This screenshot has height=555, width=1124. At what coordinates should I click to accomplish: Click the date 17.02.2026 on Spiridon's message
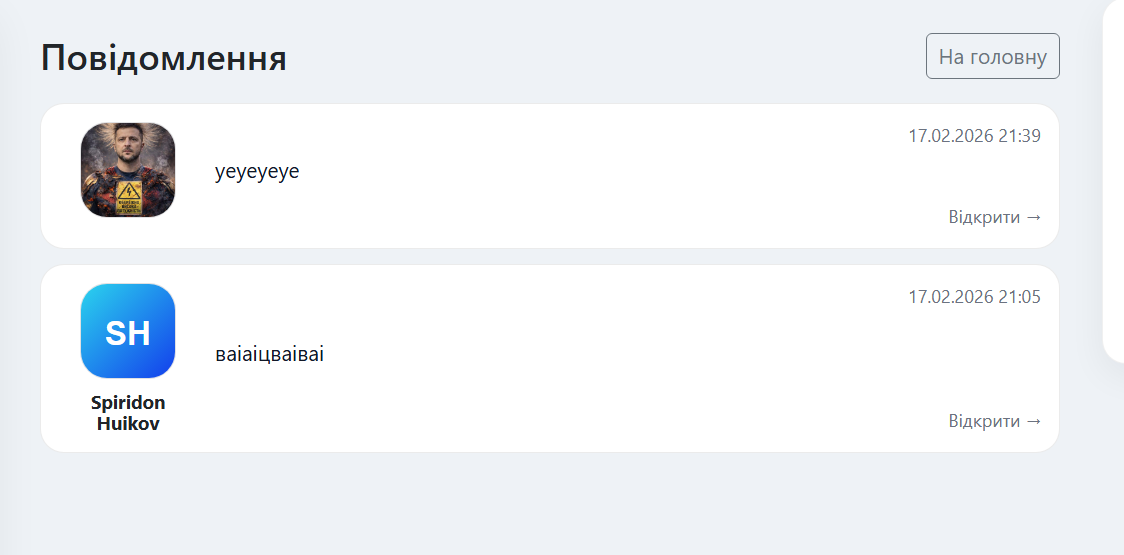[x=950, y=297]
